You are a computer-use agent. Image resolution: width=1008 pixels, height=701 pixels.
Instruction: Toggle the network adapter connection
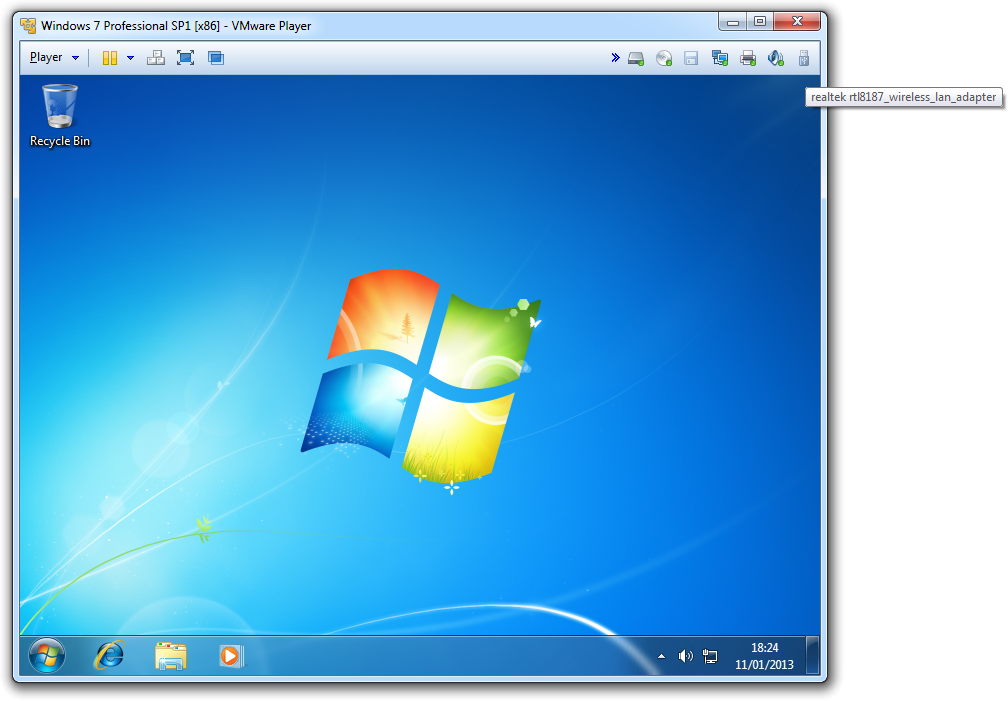coord(719,58)
